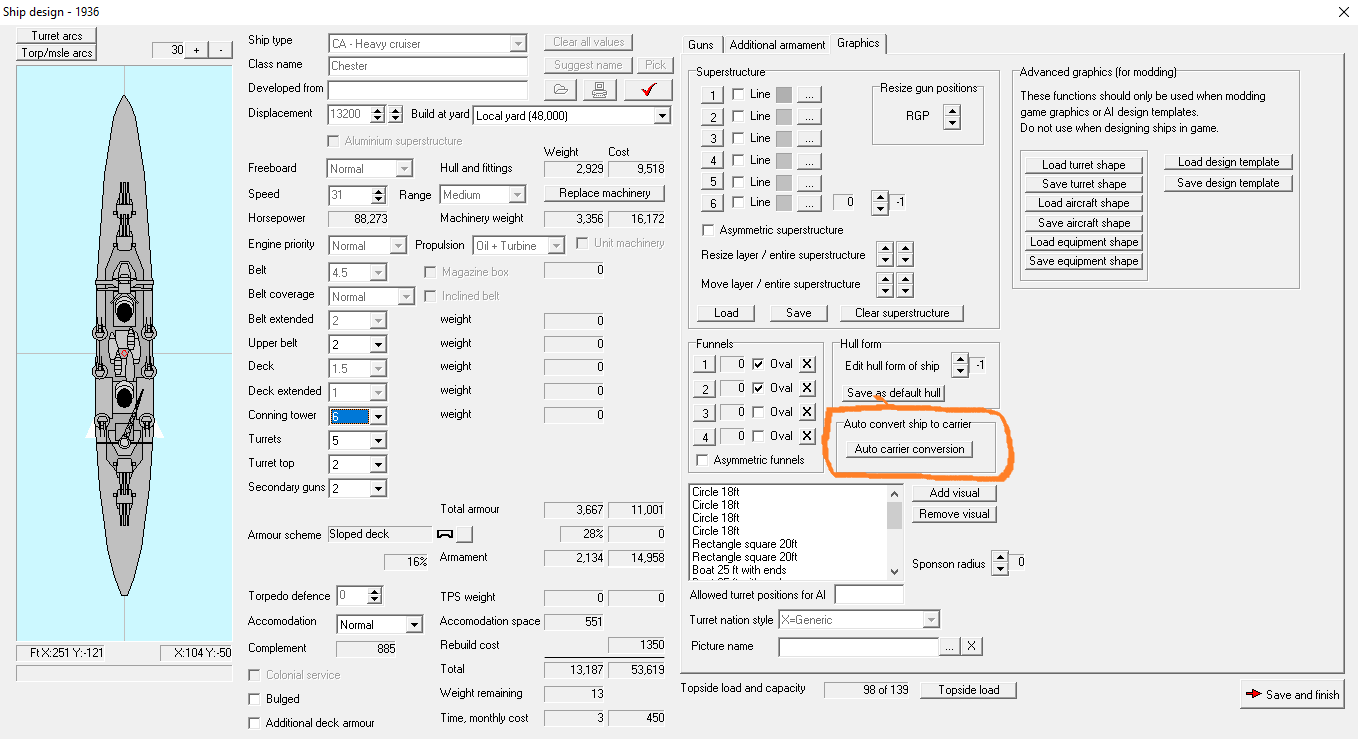The width and height of the screenshot is (1358, 739).
Task: Enable Line for superstructure layer 1
Action: (738, 94)
